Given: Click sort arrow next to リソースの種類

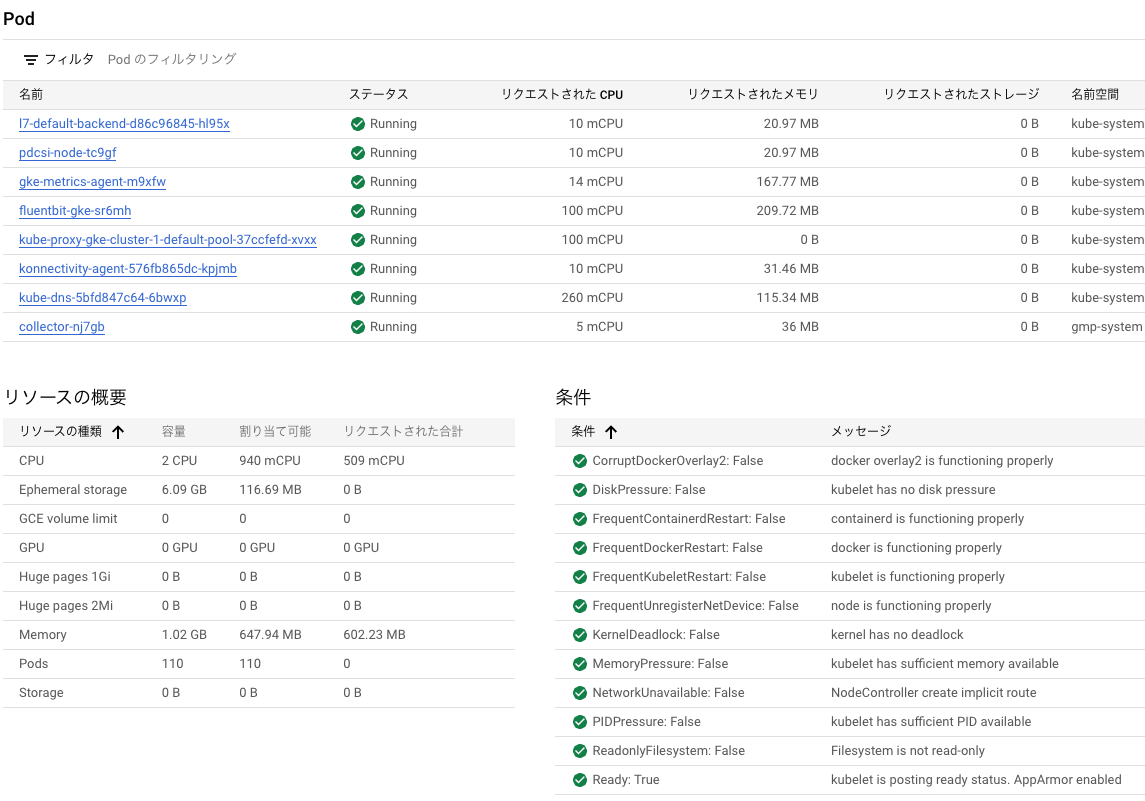Looking at the screenshot, I should 118,432.
